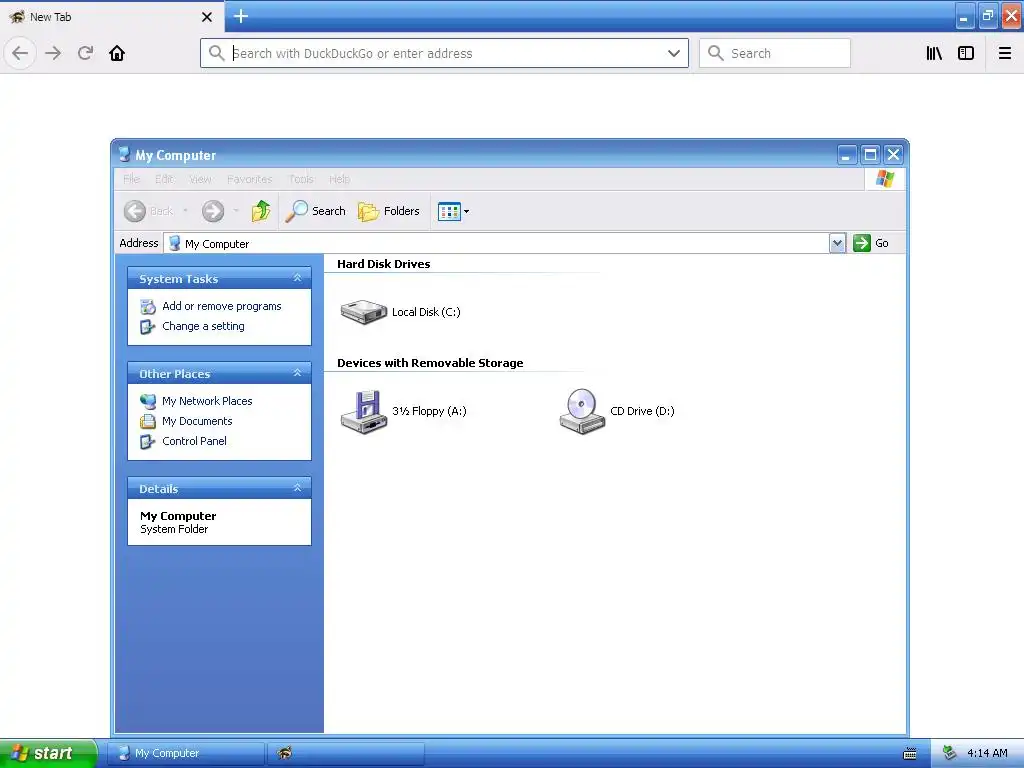
Task: Click Devices with Removable Storage heading
Action: point(430,363)
